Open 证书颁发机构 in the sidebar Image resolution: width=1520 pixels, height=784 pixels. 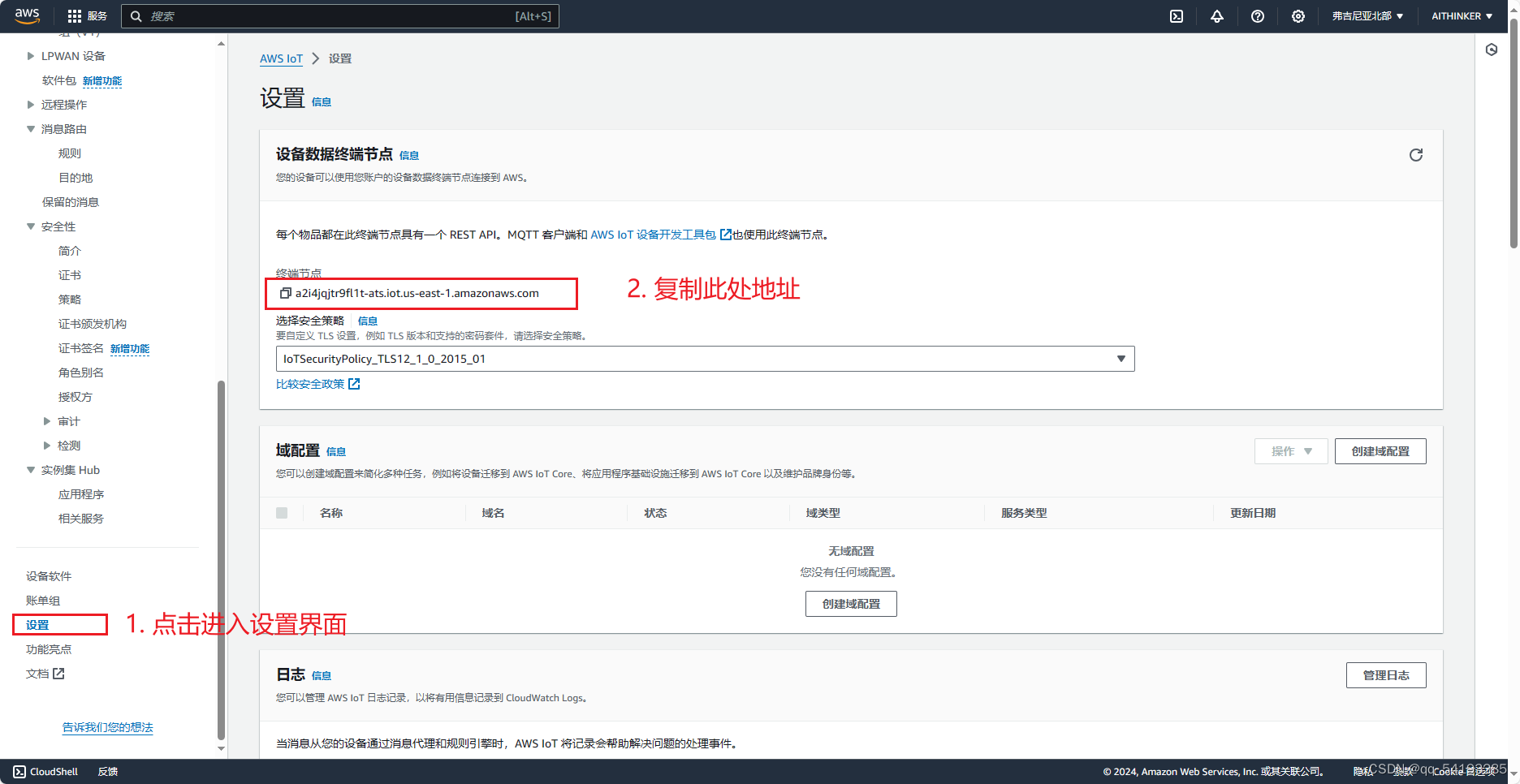93,324
